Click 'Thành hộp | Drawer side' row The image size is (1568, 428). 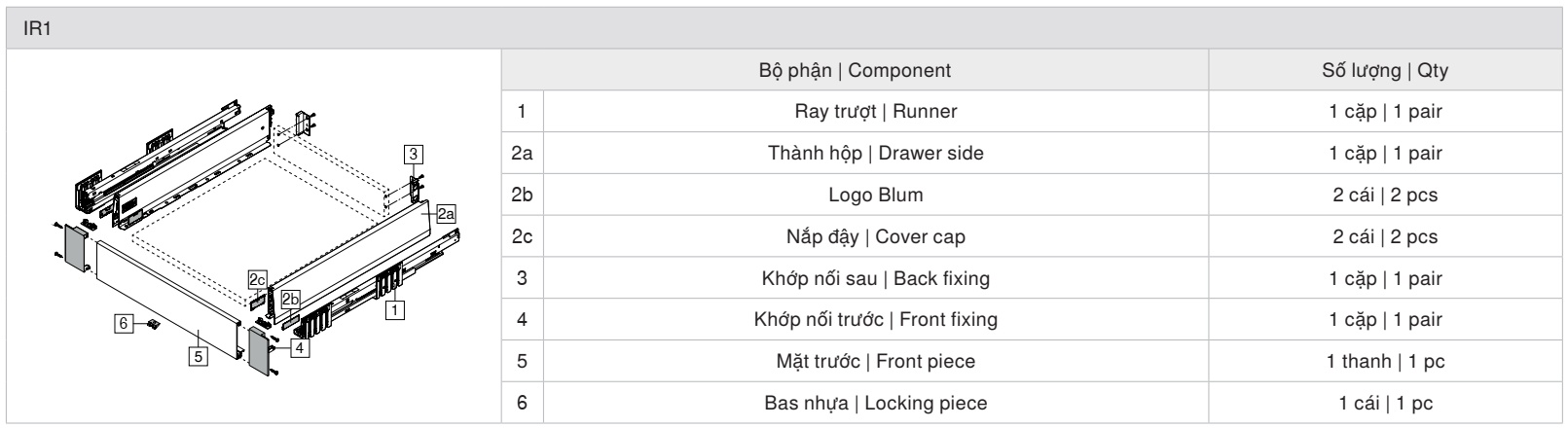1032,154
